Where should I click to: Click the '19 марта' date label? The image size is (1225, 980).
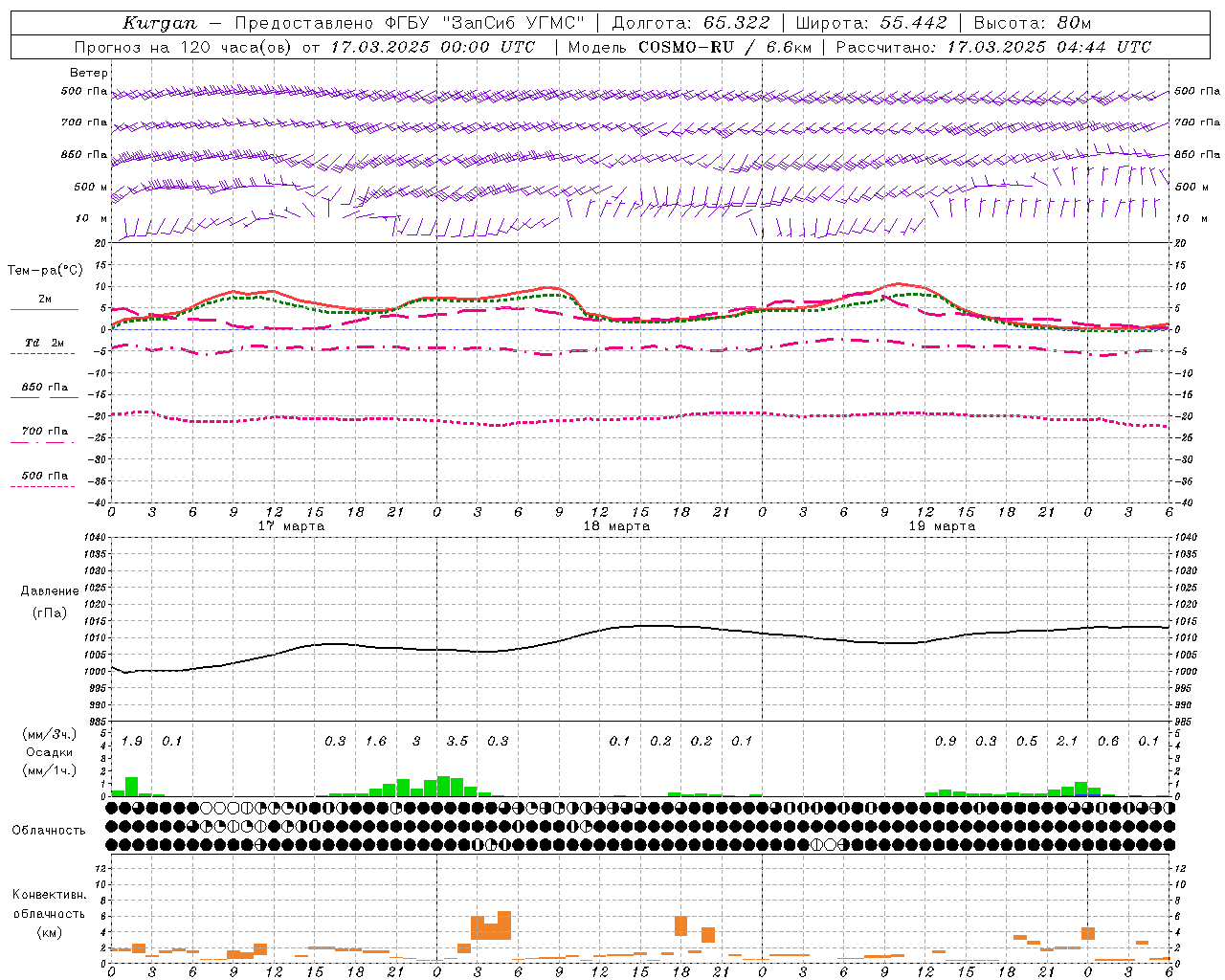(x=943, y=525)
